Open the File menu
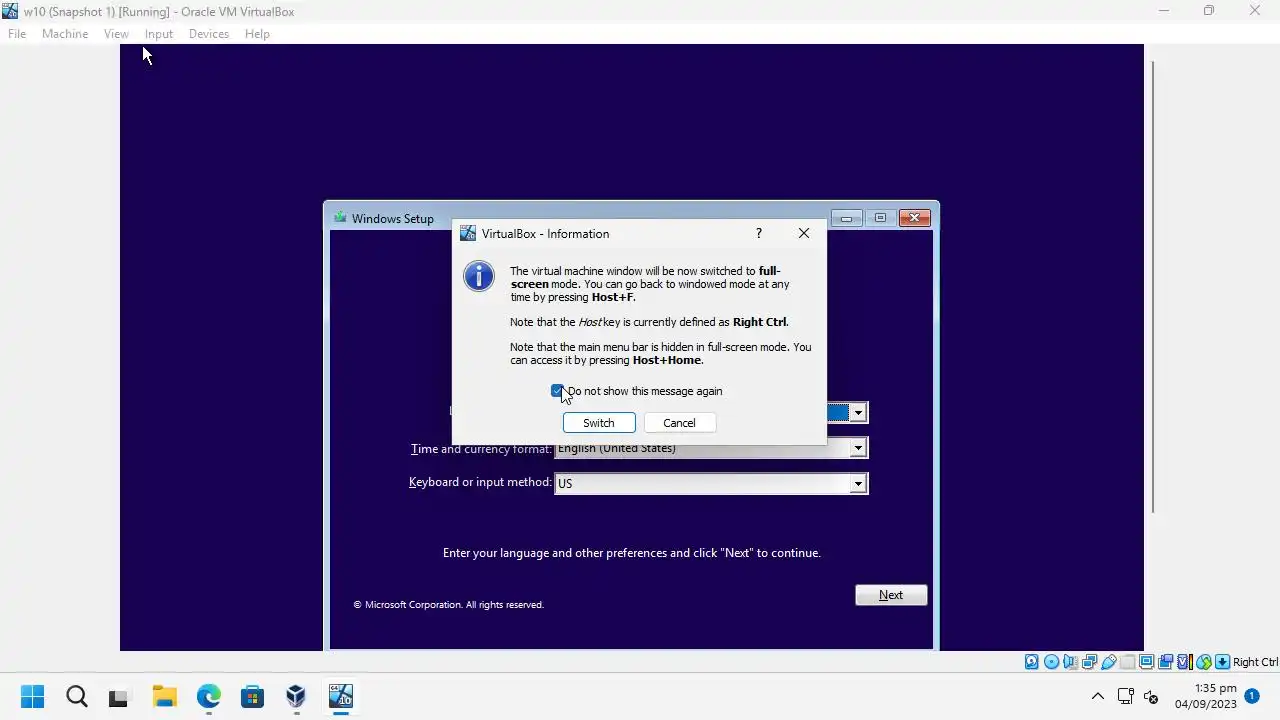The image size is (1280, 720). pyautogui.click(x=17, y=34)
